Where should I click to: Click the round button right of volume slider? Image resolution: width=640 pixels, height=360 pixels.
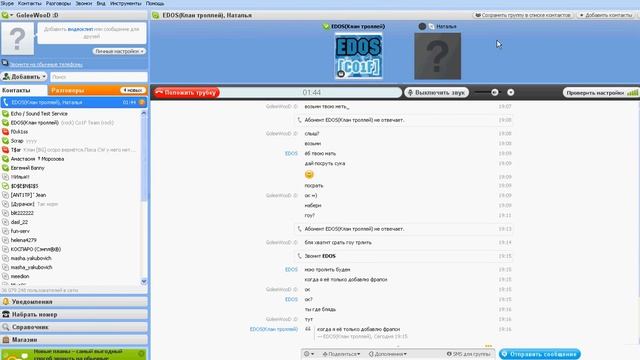point(511,93)
